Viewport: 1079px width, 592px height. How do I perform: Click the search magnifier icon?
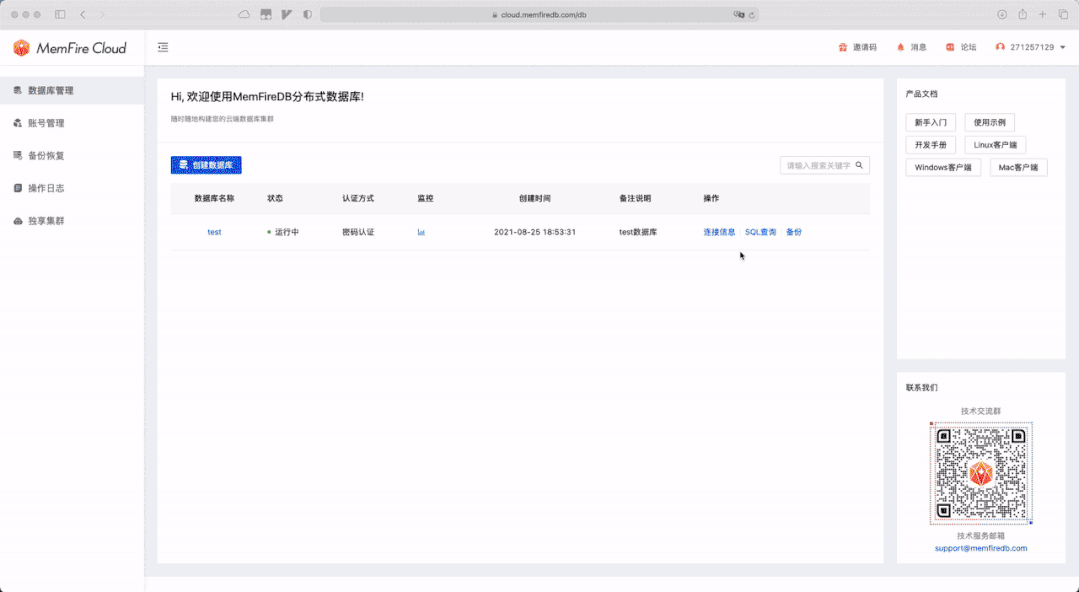click(859, 165)
